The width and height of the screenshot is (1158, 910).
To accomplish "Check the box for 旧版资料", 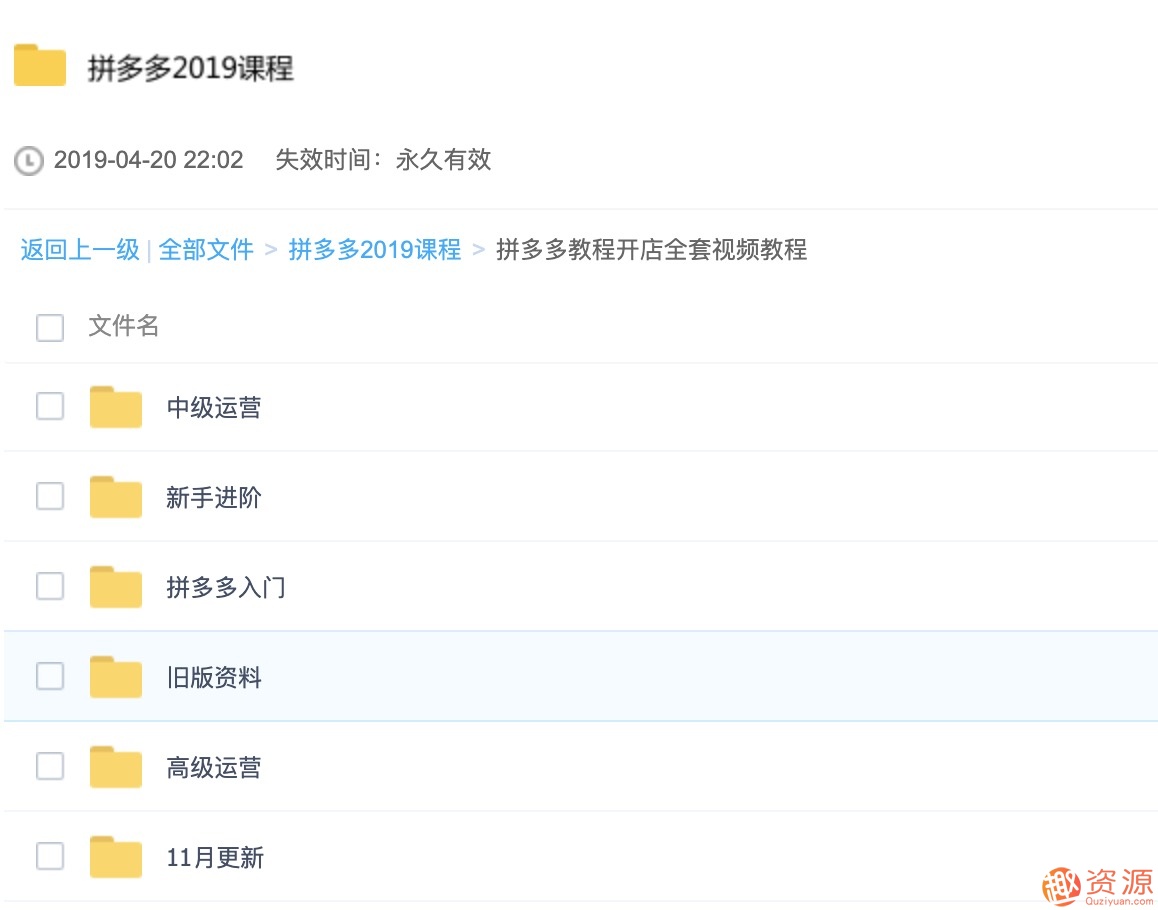I will click(49, 676).
